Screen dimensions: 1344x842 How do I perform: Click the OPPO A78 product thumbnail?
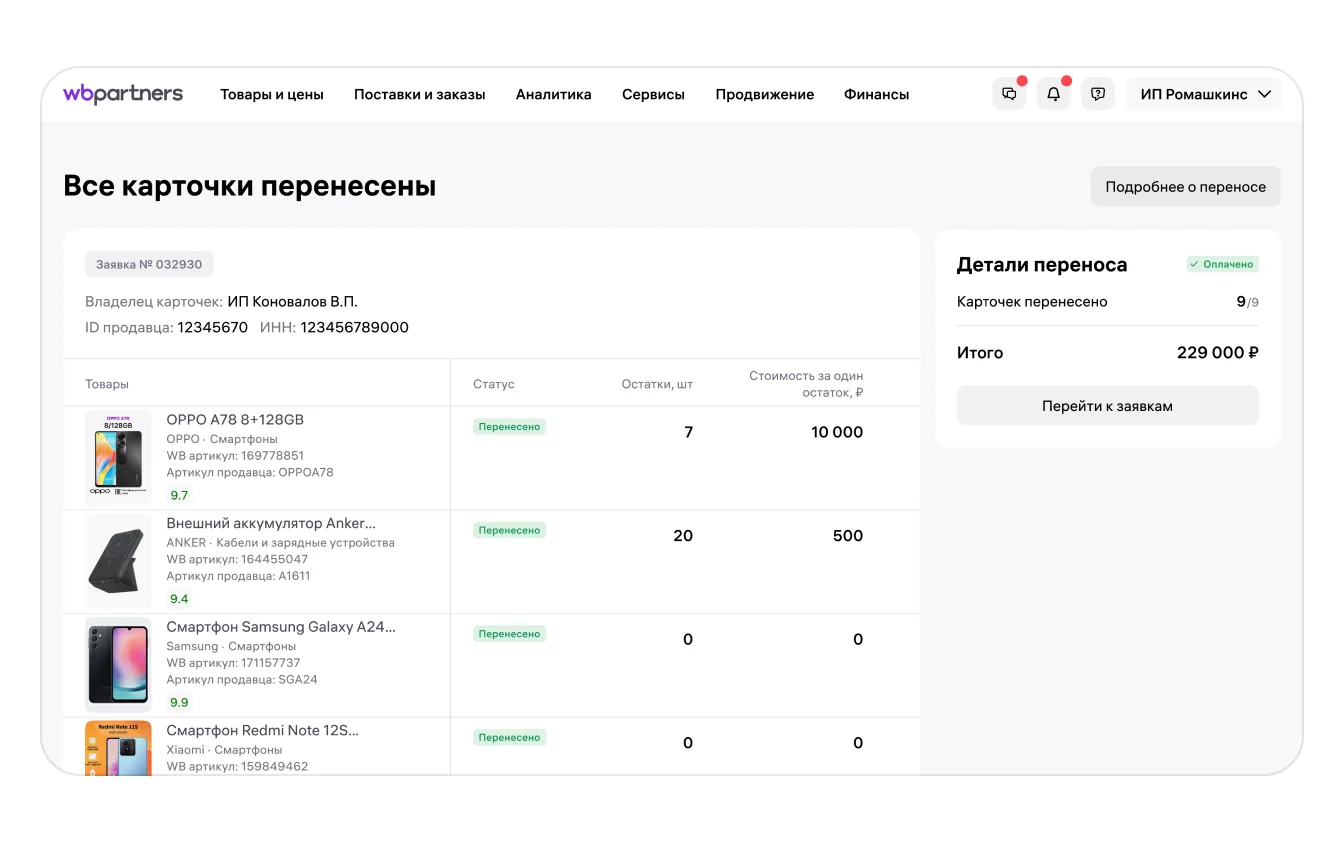coord(118,457)
